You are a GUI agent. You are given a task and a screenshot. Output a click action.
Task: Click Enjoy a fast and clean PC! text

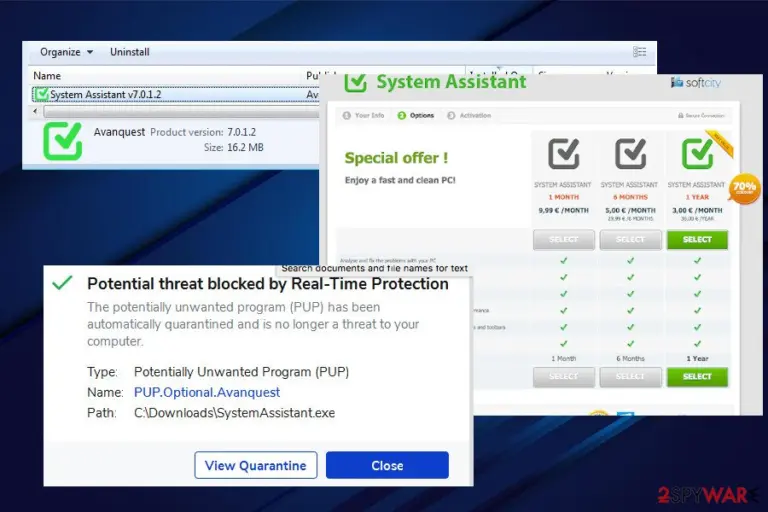[400, 180]
